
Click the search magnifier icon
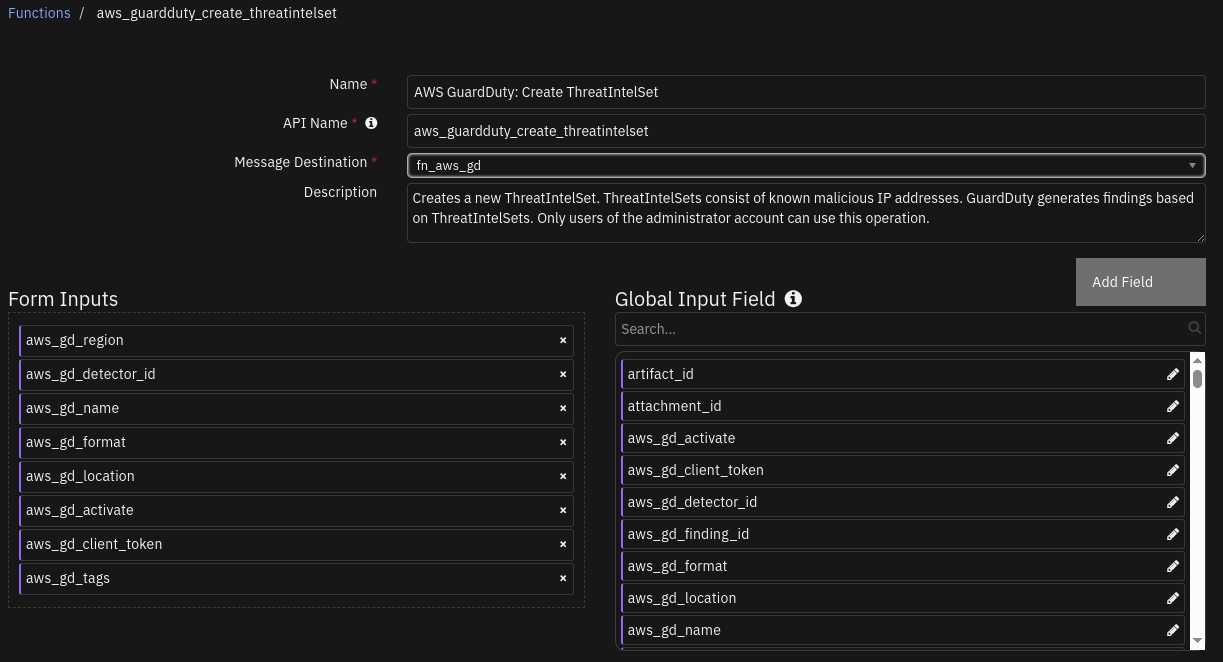click(x=1194, y=328)
